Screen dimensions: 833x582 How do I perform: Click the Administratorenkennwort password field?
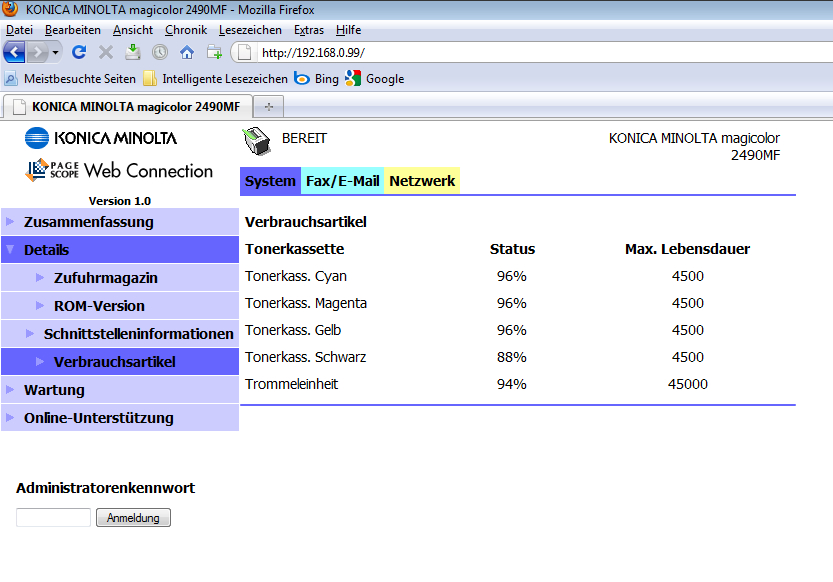pos(53,518)
